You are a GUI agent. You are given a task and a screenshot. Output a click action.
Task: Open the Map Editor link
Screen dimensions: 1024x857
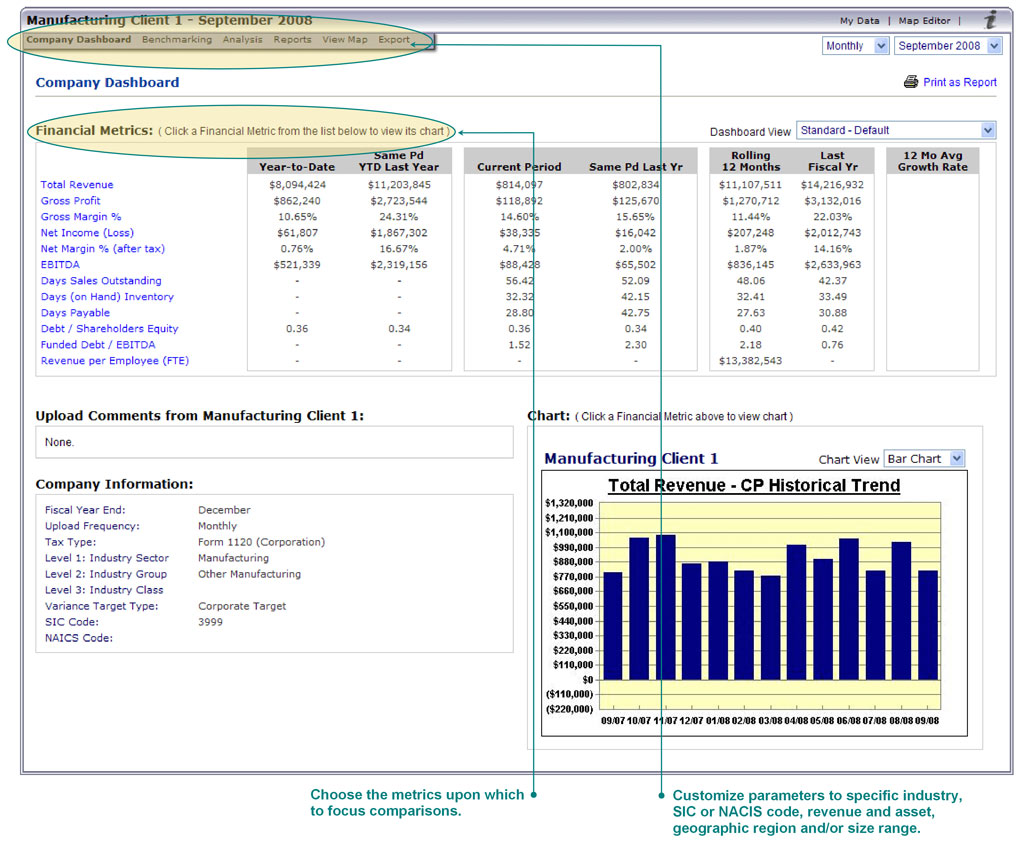[924, 20]
